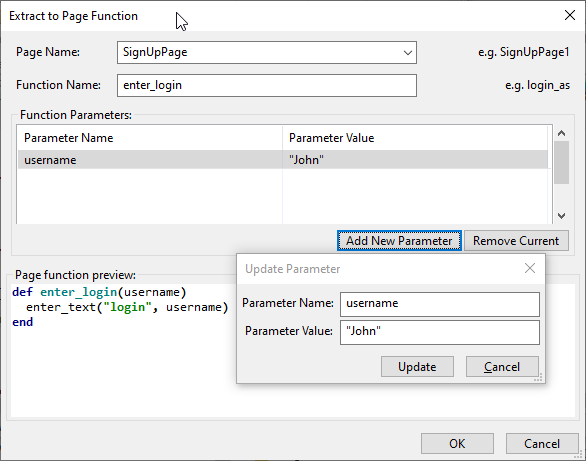586x461 pixels.
Task: Click Update in the parameter popup
Action: coord(417,366)
